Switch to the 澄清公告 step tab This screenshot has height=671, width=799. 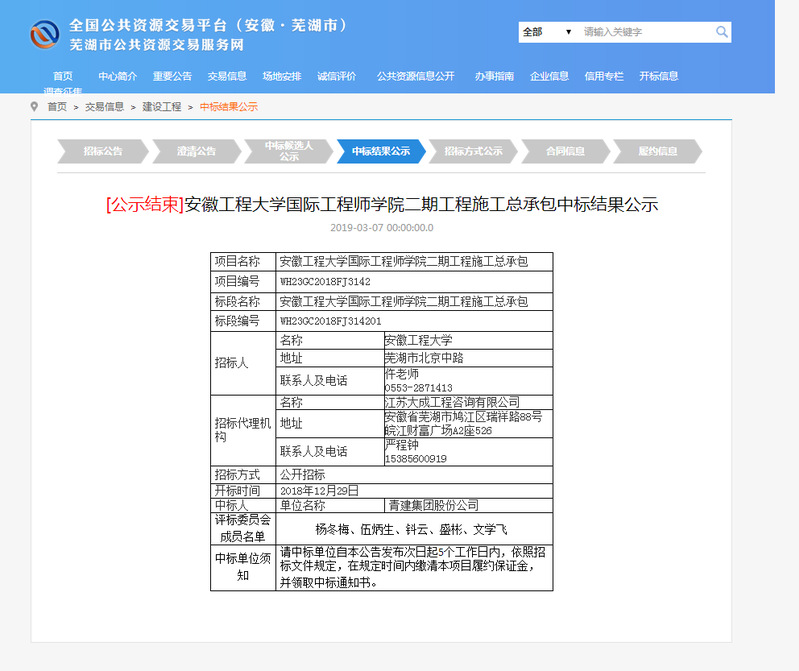coord(196,151)
